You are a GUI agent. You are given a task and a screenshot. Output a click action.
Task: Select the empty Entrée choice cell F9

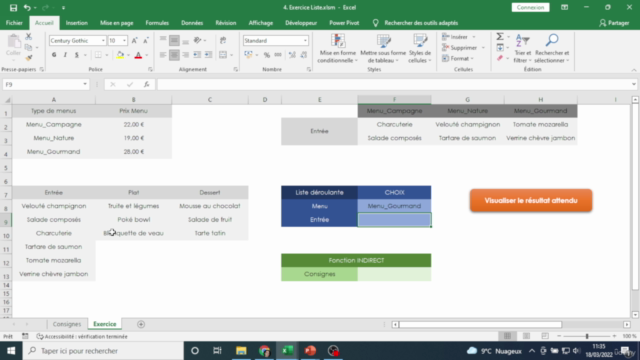[394, 220]
